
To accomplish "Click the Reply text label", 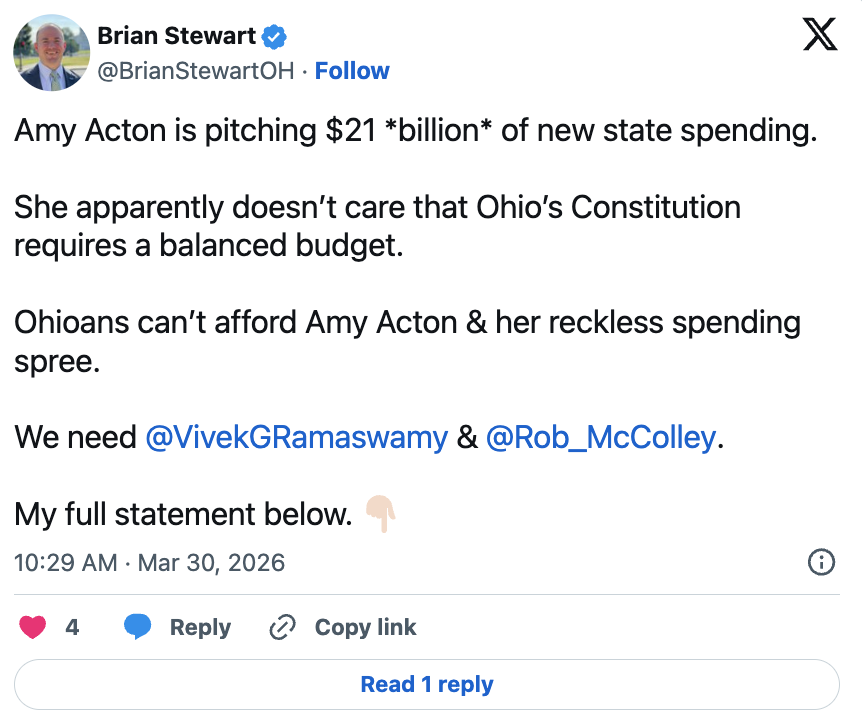I will 200,626.
